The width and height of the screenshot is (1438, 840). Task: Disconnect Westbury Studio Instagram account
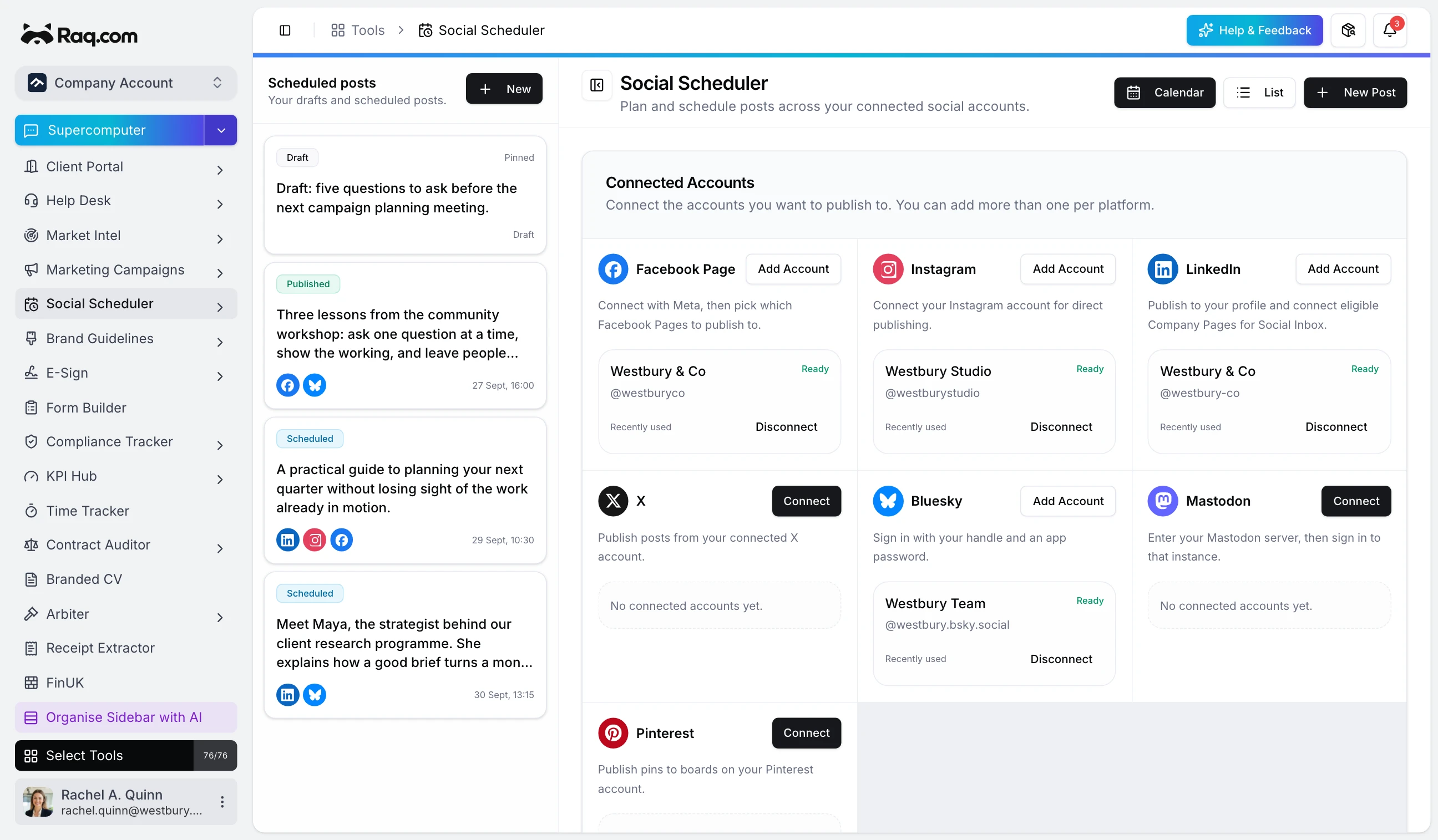1061,426
